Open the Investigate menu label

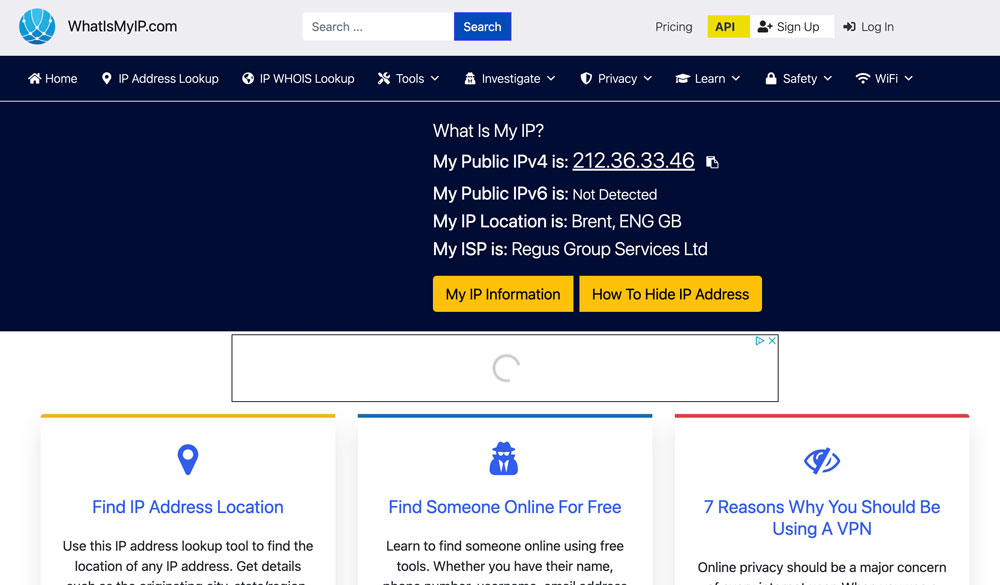click(x=511, y=78)
